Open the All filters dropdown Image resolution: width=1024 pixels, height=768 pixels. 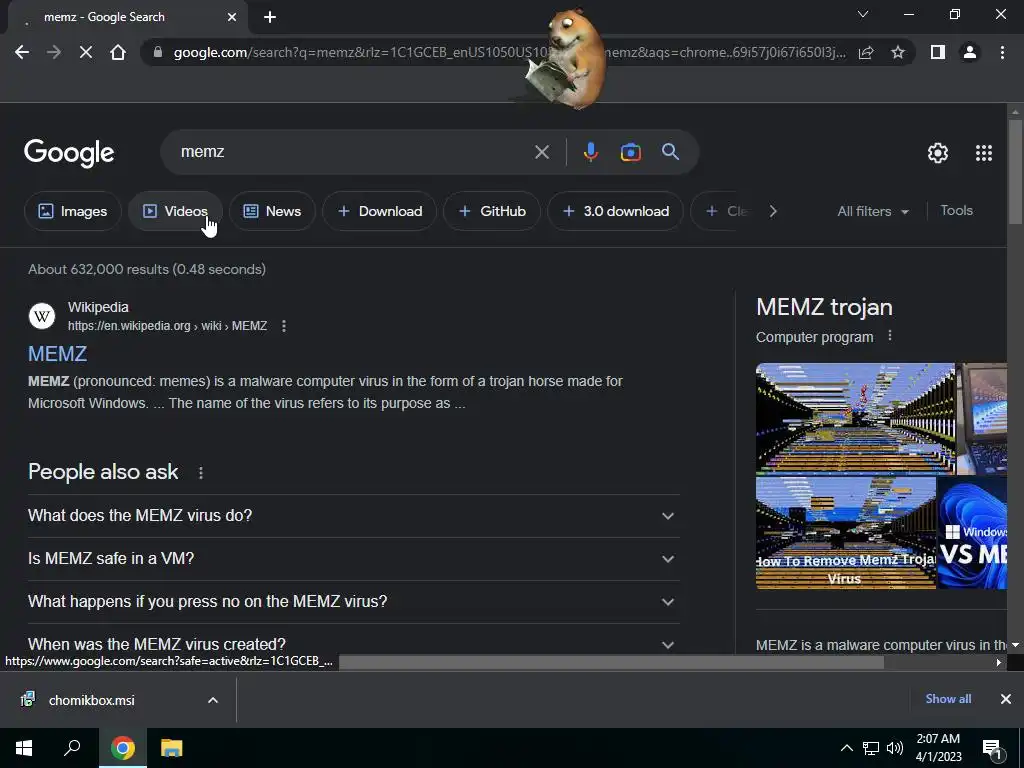pos(873,211)
